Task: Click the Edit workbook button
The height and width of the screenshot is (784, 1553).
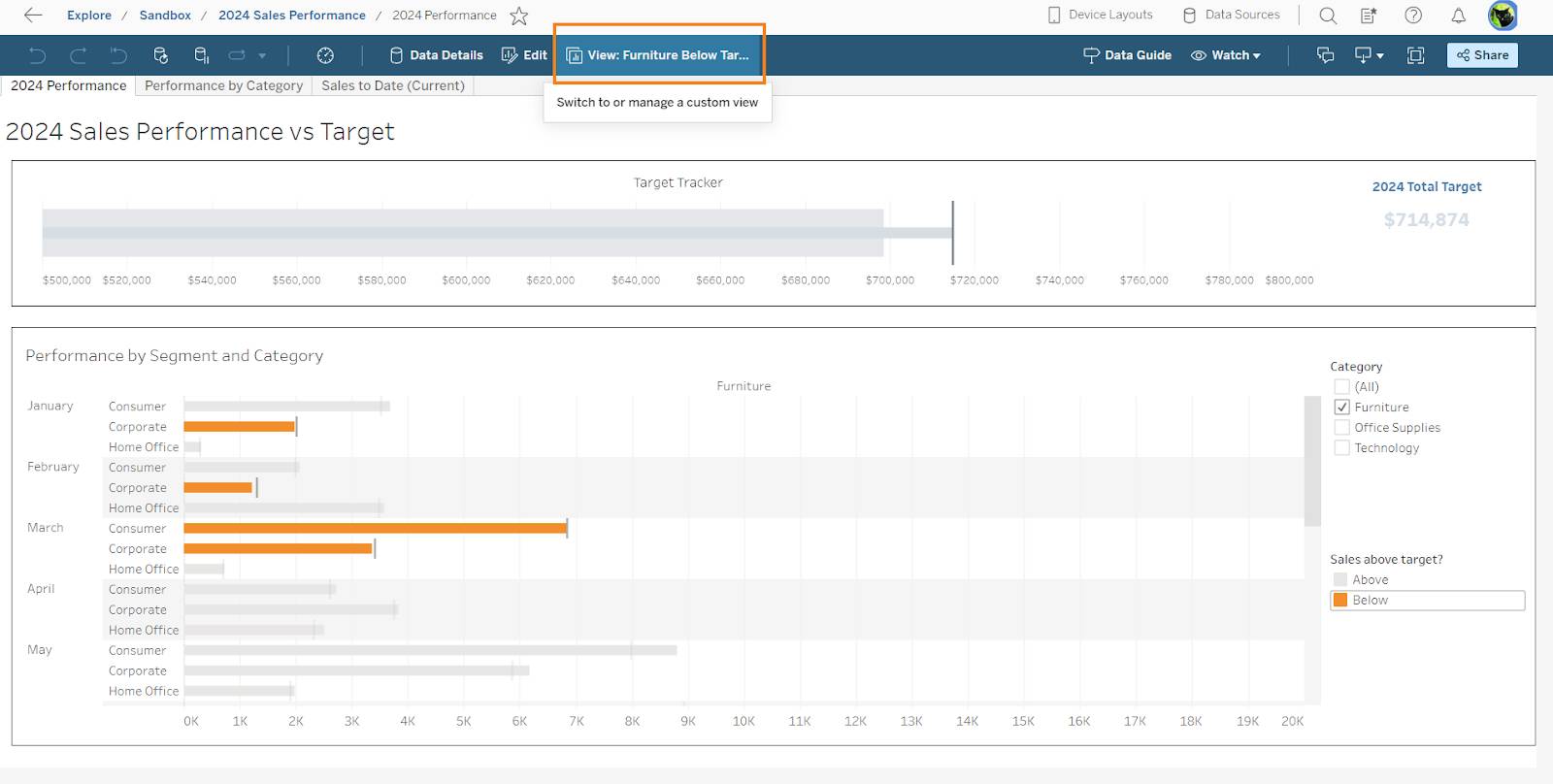Action: [x=524, y=55]
